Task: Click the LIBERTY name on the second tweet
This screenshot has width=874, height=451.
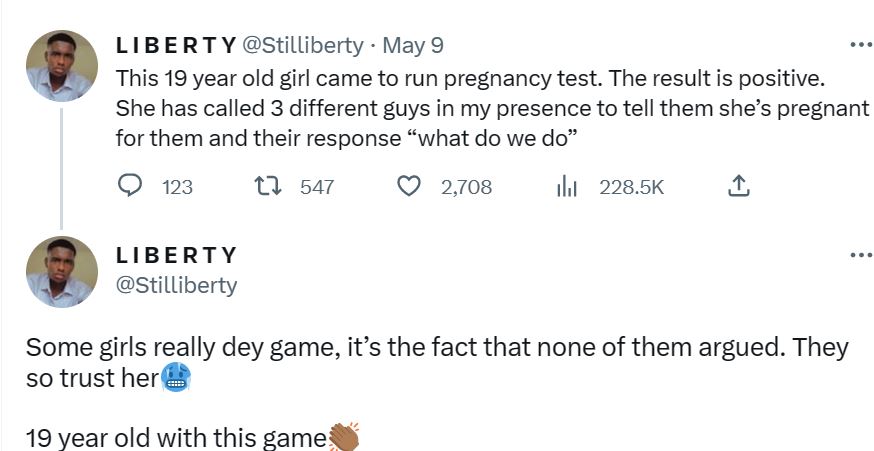Action: [176, 255]
